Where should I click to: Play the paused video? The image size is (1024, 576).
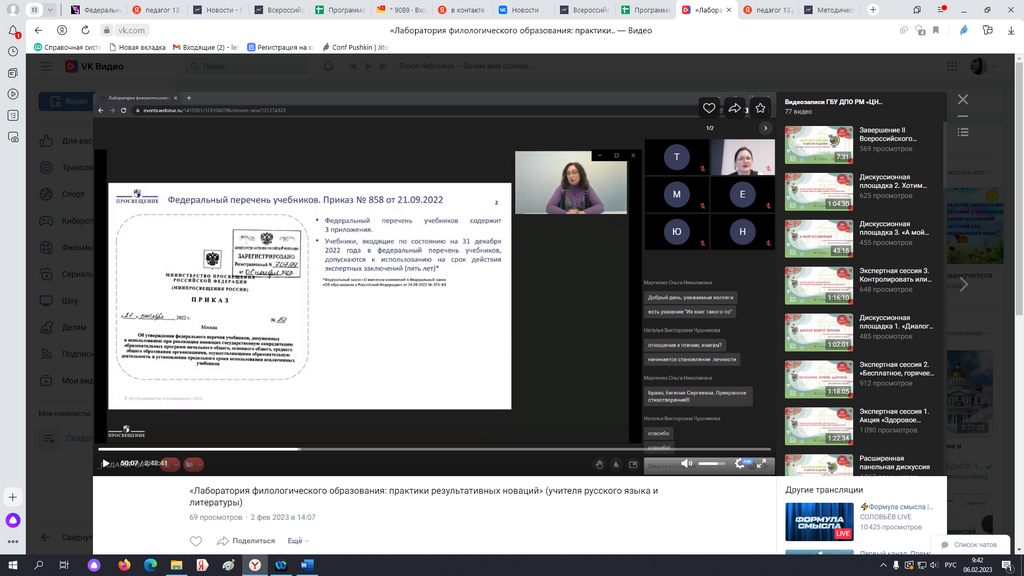(106, 464)
